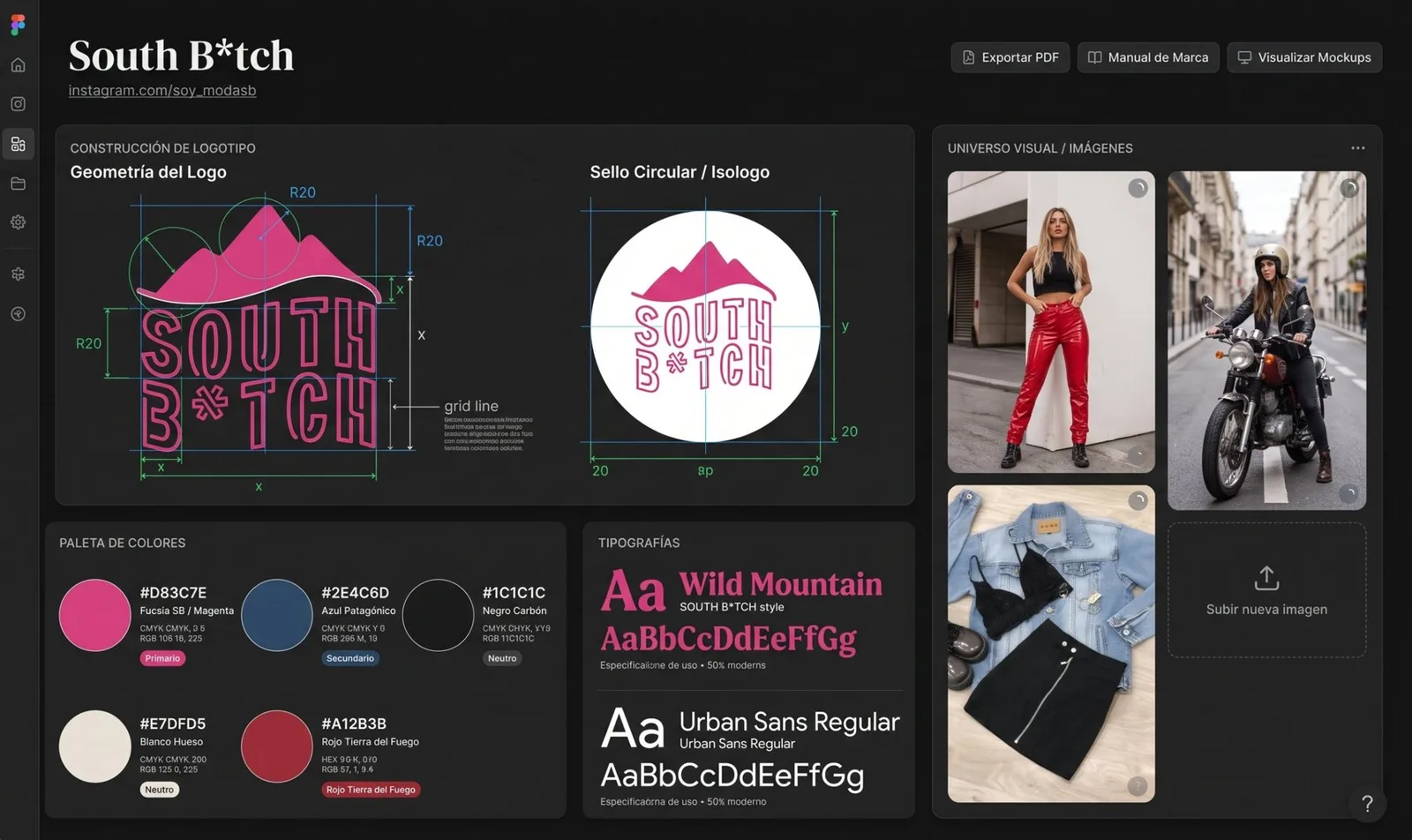Click Visualizar Mockups button
This screenshot has width=1412, height=840.
point(1304,57)
